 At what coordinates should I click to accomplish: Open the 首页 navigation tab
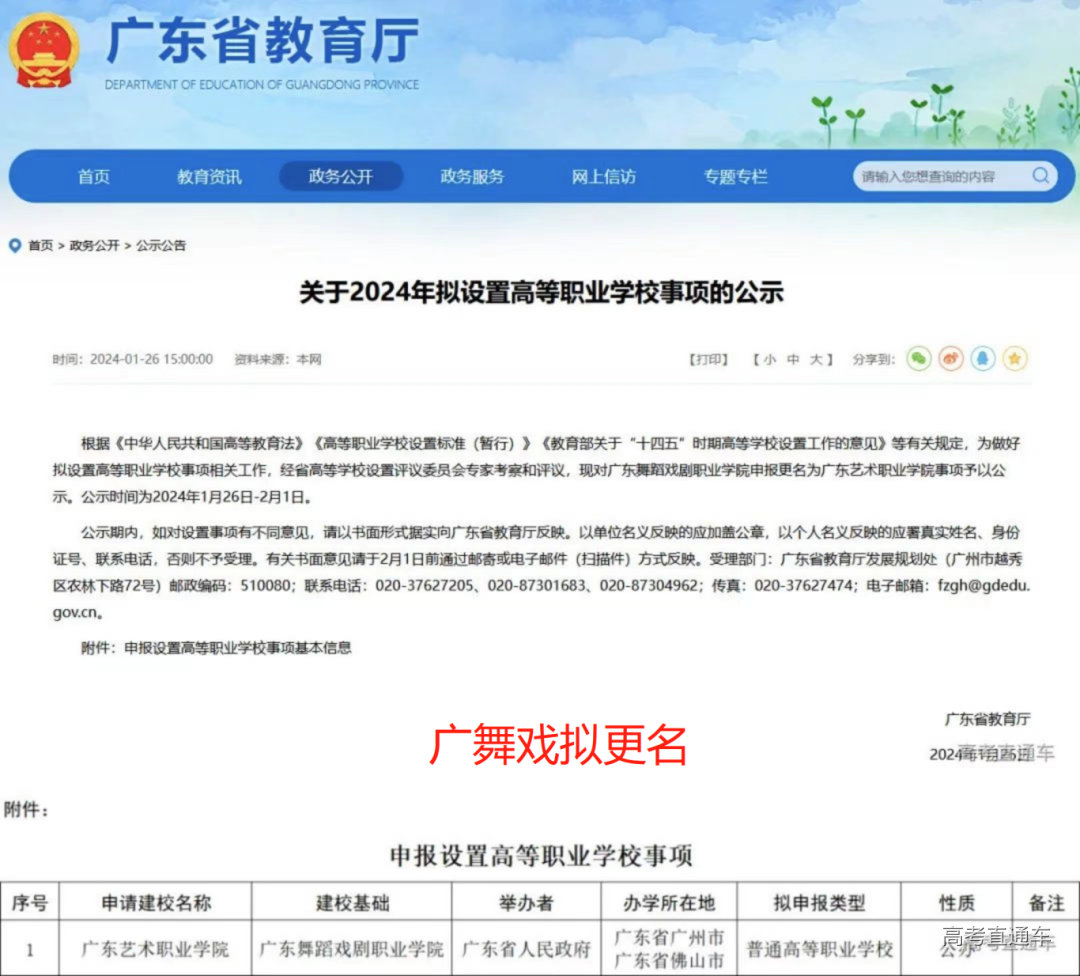94,177
